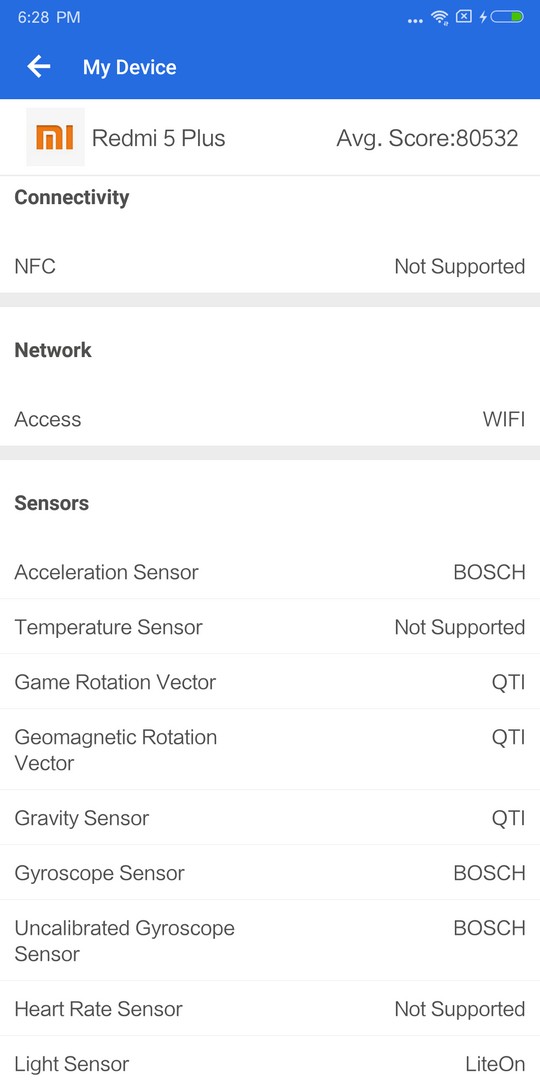The width and height of the screenshot is (540, 1080).
Task: Select the Access WIFI row
Action: (270, 419)
